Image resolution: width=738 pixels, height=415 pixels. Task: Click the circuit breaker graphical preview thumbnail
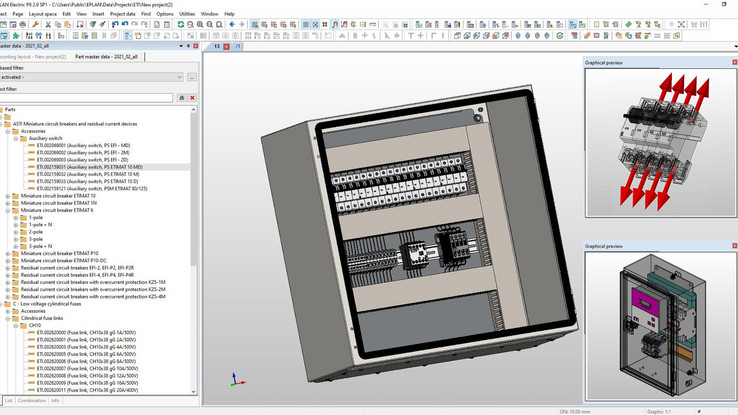point(661,143)
